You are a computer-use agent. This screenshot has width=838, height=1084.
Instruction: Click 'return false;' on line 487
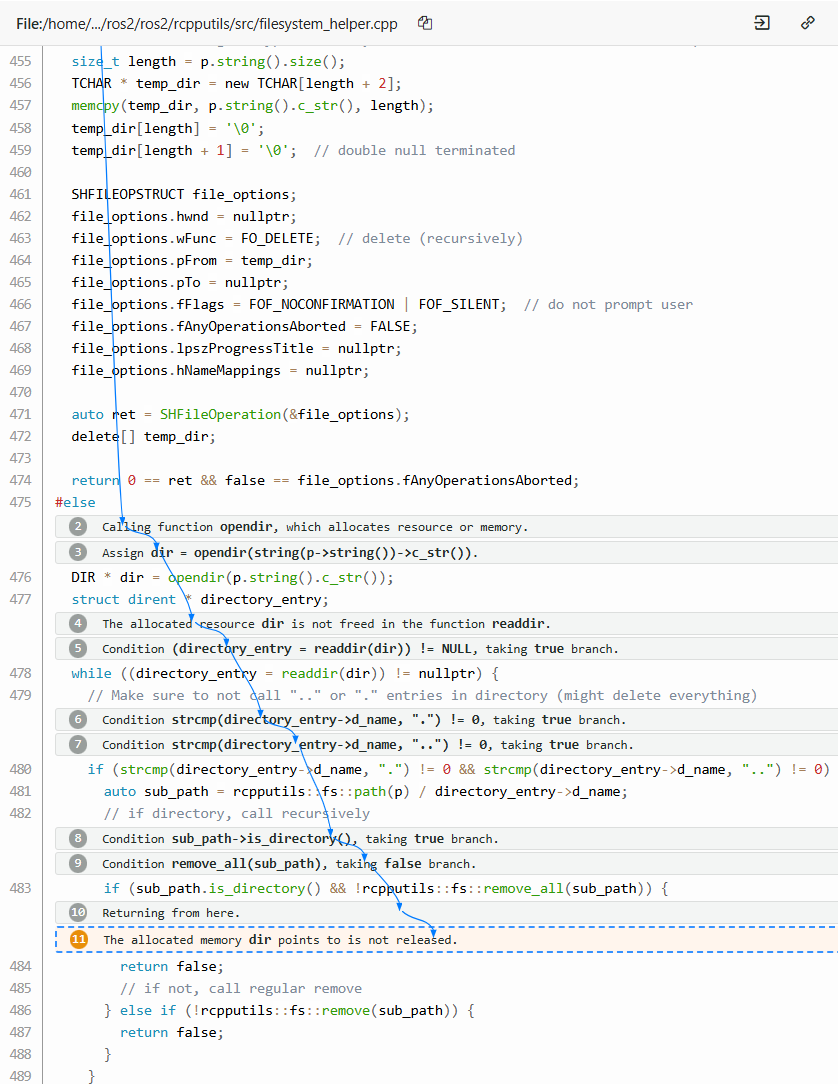click(172, 1032)
